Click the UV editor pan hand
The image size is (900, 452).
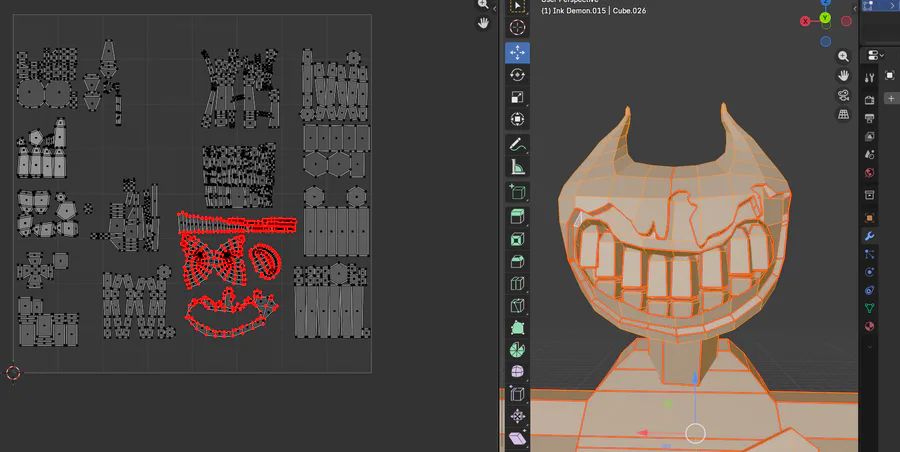click(483, 23)
